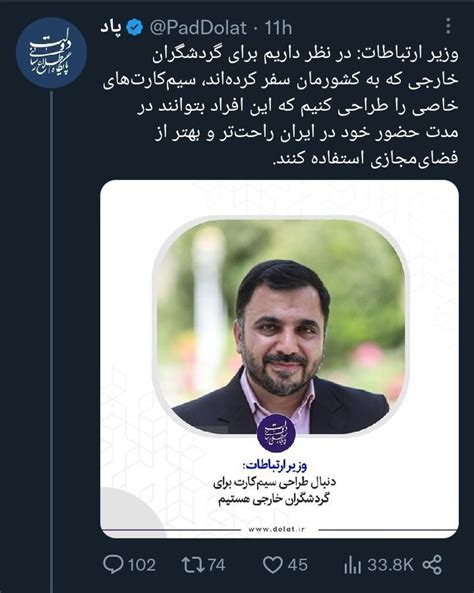Click the پاد display name
Screen dimensions: 474x593
(111, 28)
